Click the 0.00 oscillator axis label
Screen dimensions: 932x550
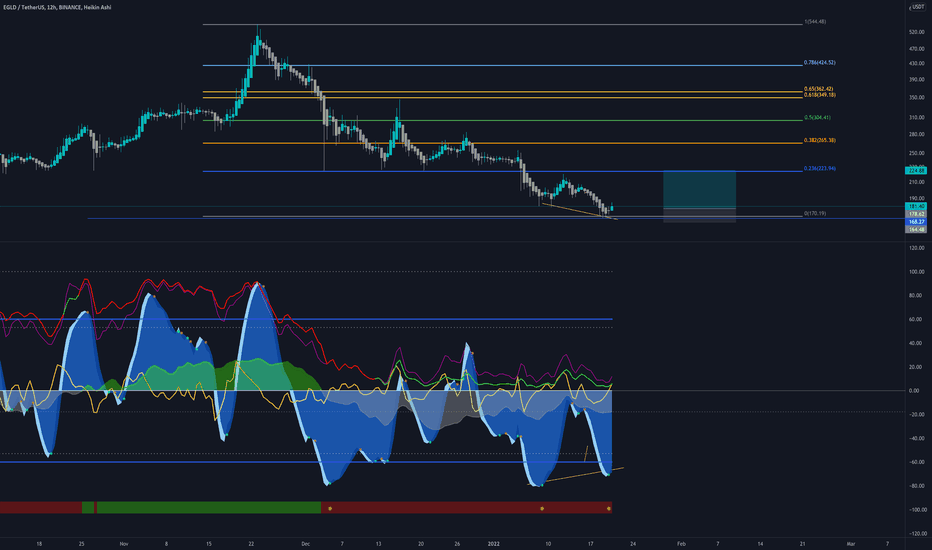[915, 391]
